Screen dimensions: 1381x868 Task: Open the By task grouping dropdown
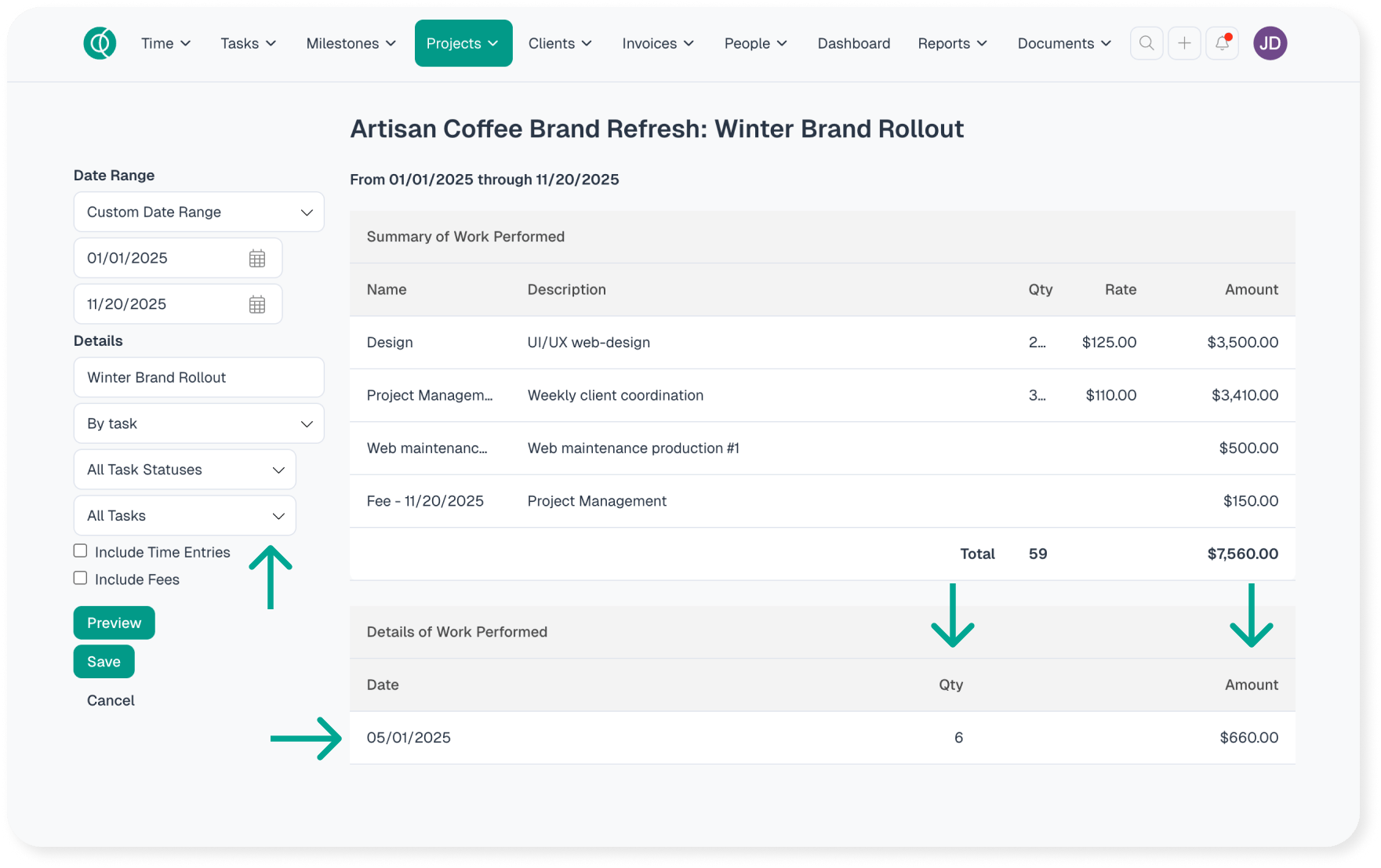point(199,423)
